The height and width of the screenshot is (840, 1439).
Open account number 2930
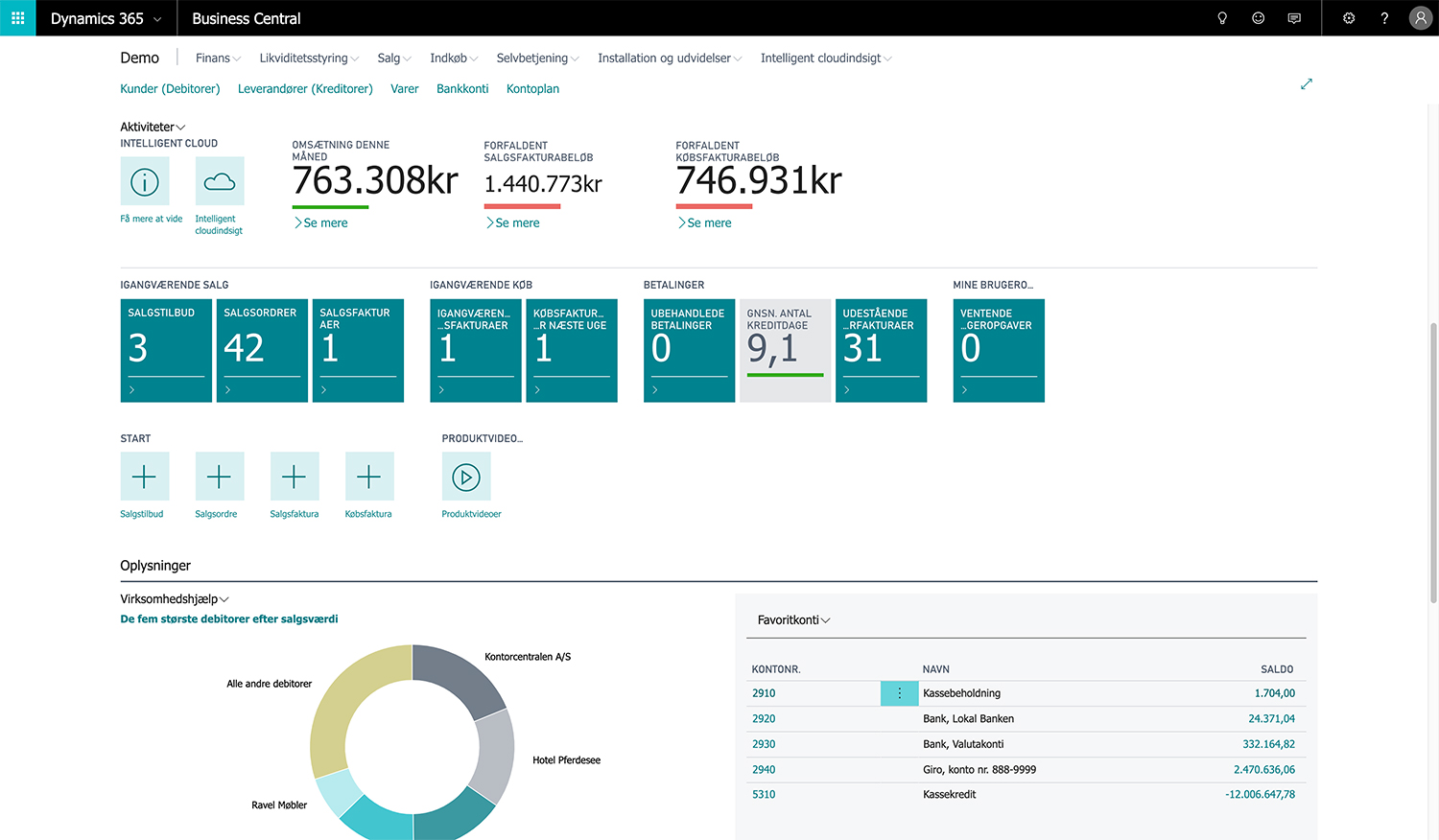pyautogui.click(x=764, y=744)
